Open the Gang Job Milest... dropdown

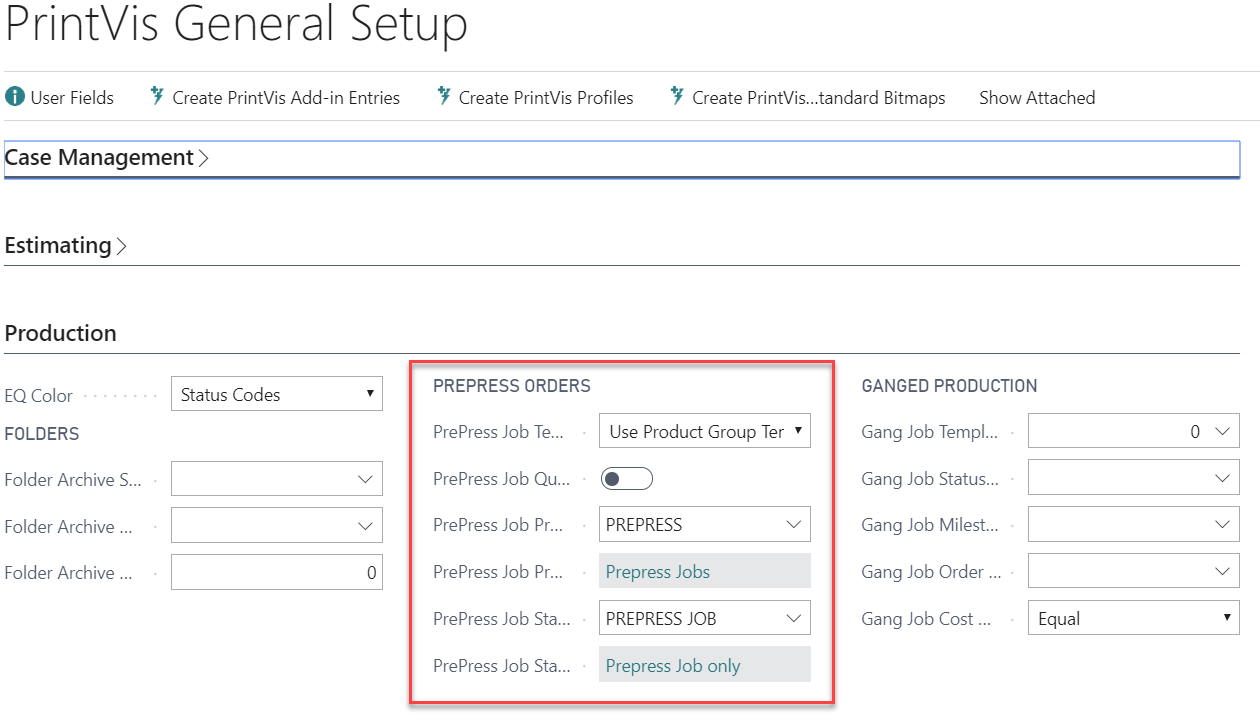[x=1134, y=524]
